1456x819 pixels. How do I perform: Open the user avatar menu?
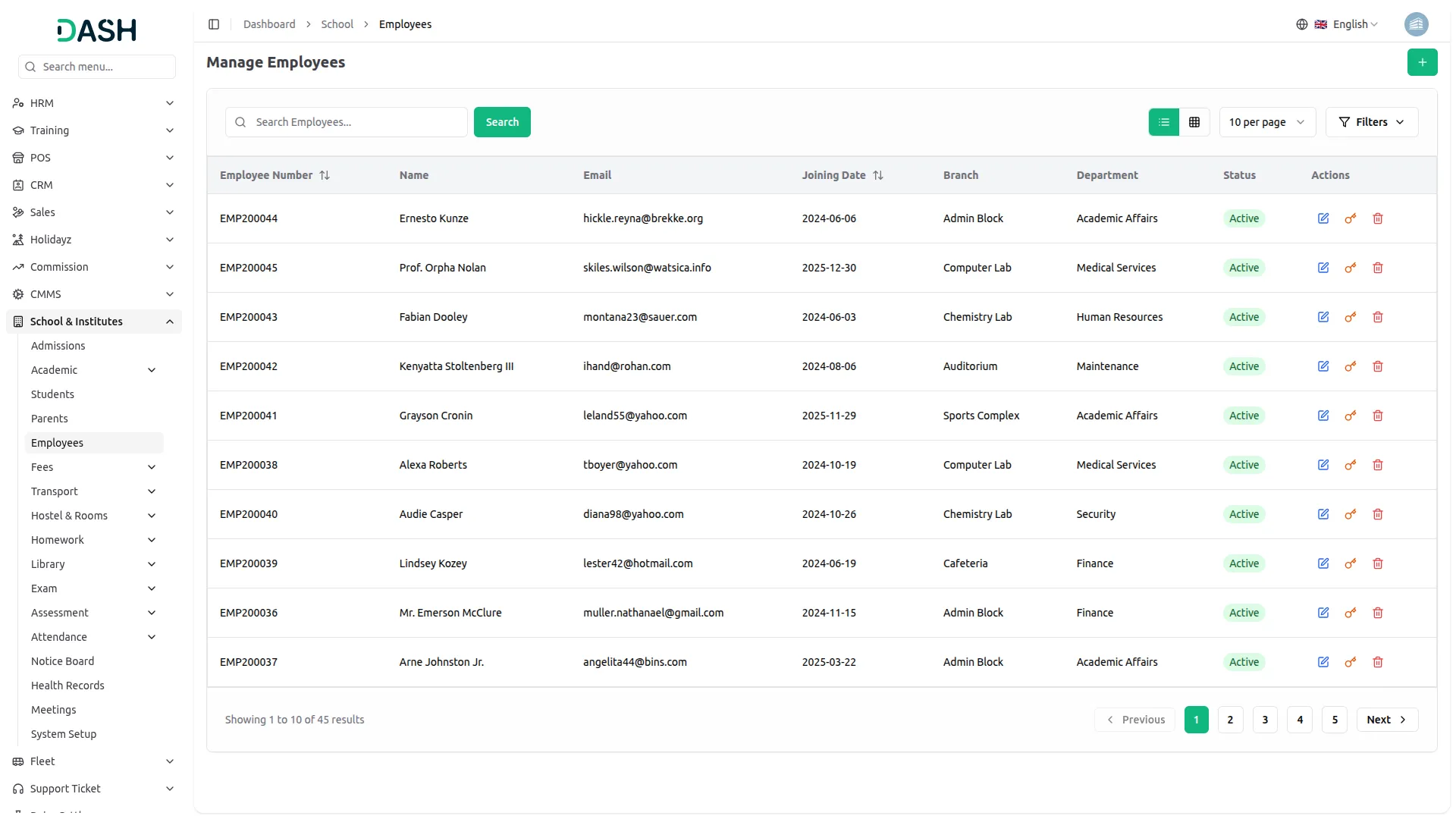(1416, 24)
